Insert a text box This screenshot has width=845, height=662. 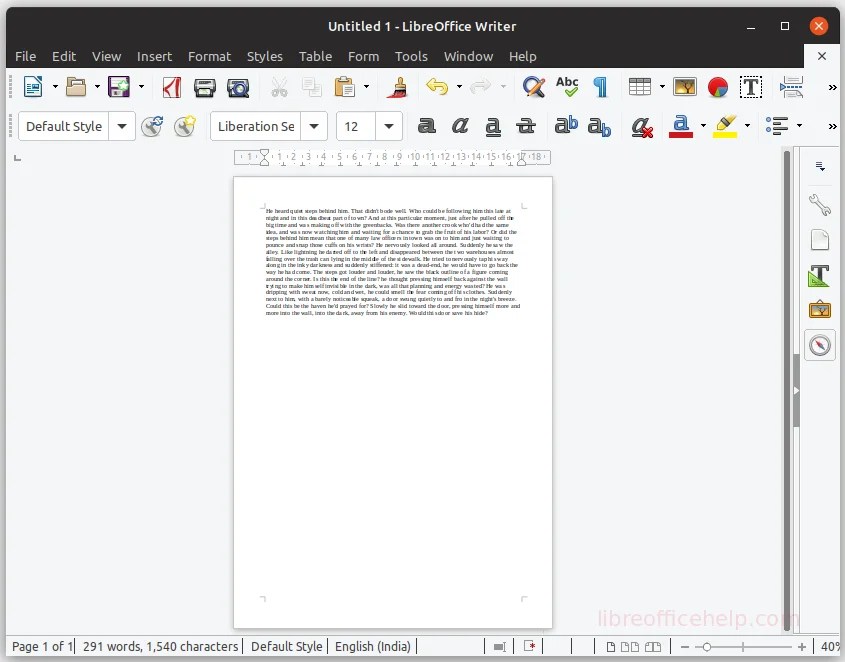tap(751, 87)
